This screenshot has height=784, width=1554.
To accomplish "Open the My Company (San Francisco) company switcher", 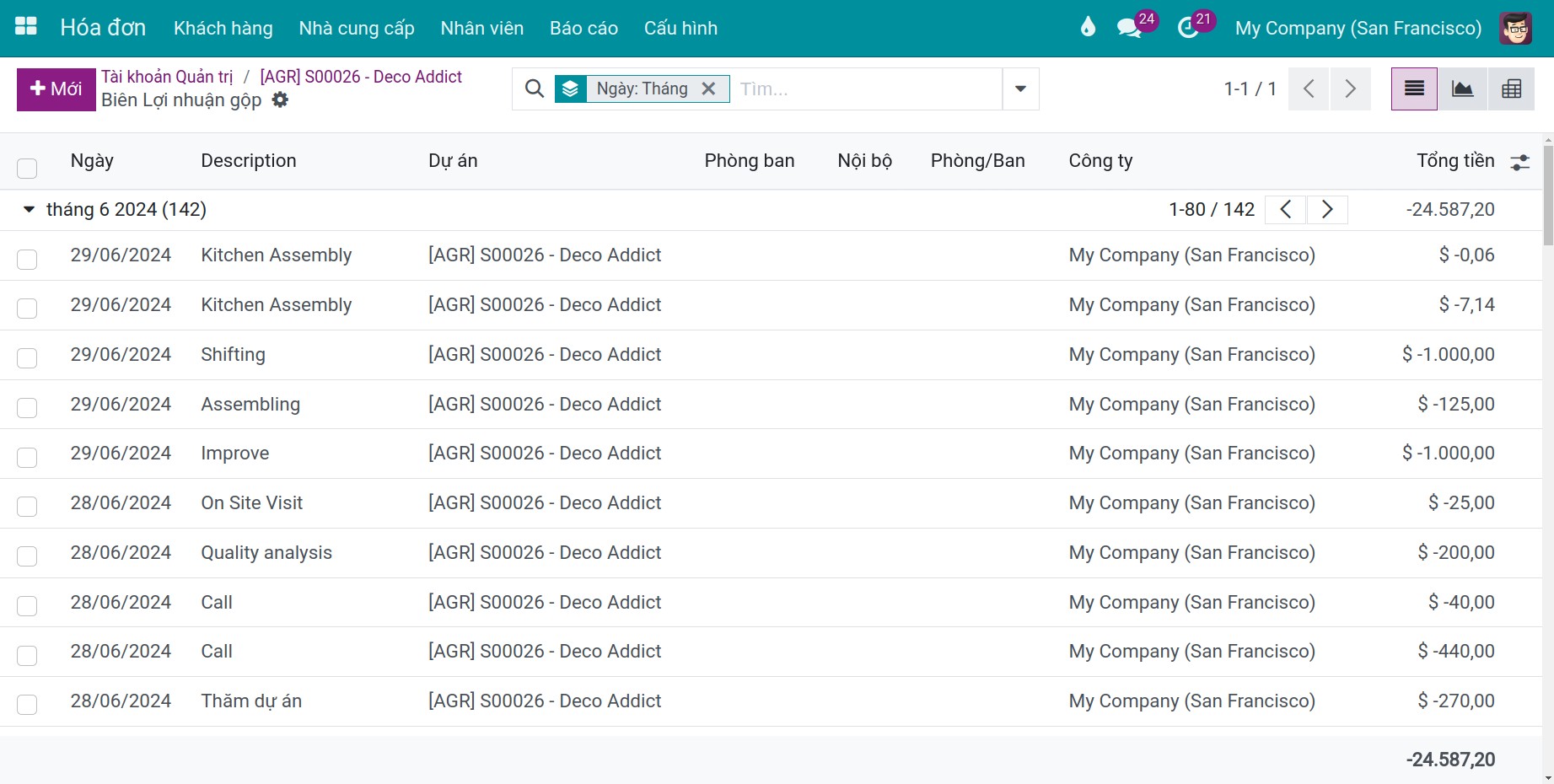I will coord(1358,28).
